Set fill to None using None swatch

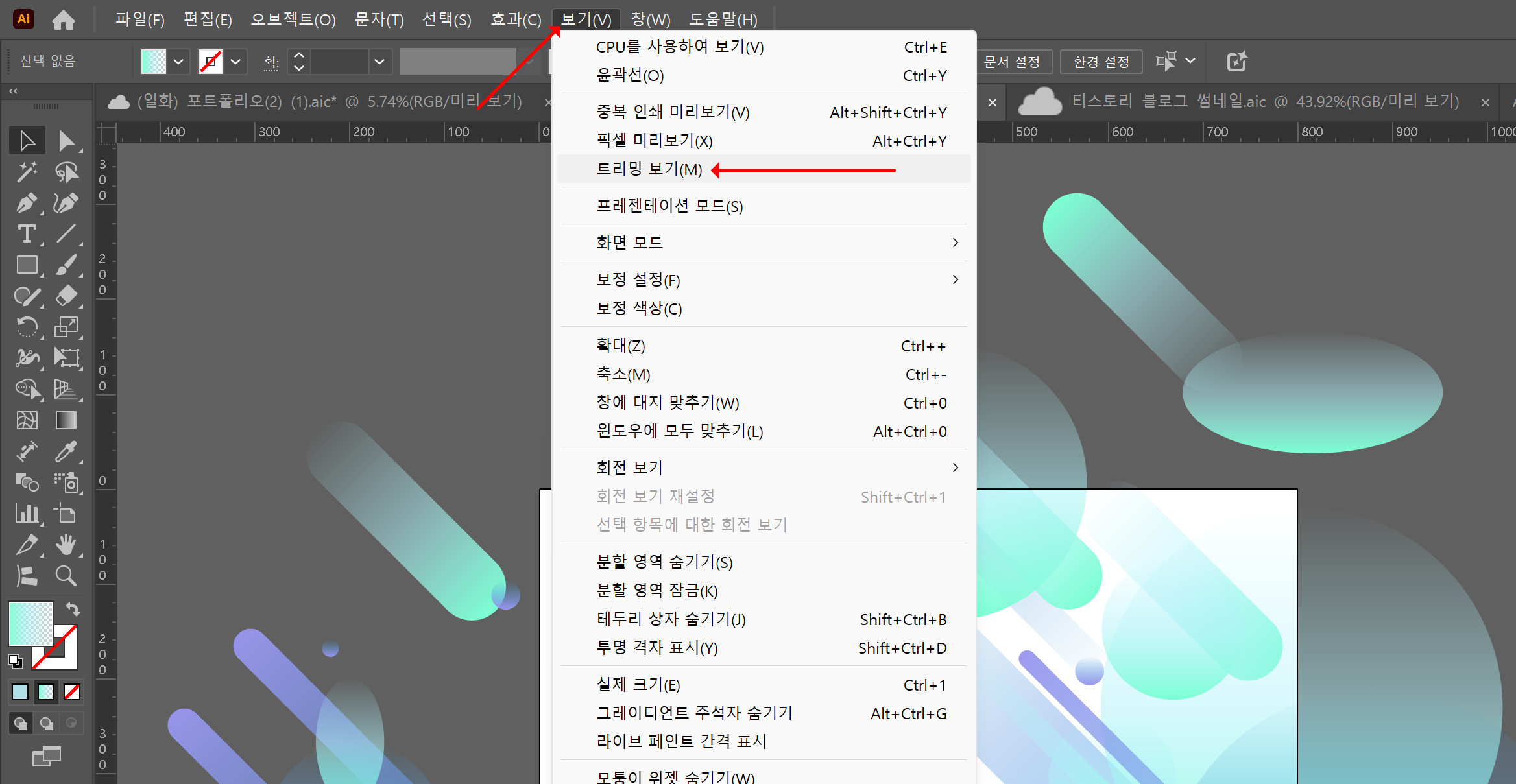pyautogui.click(x=71, y=692)
